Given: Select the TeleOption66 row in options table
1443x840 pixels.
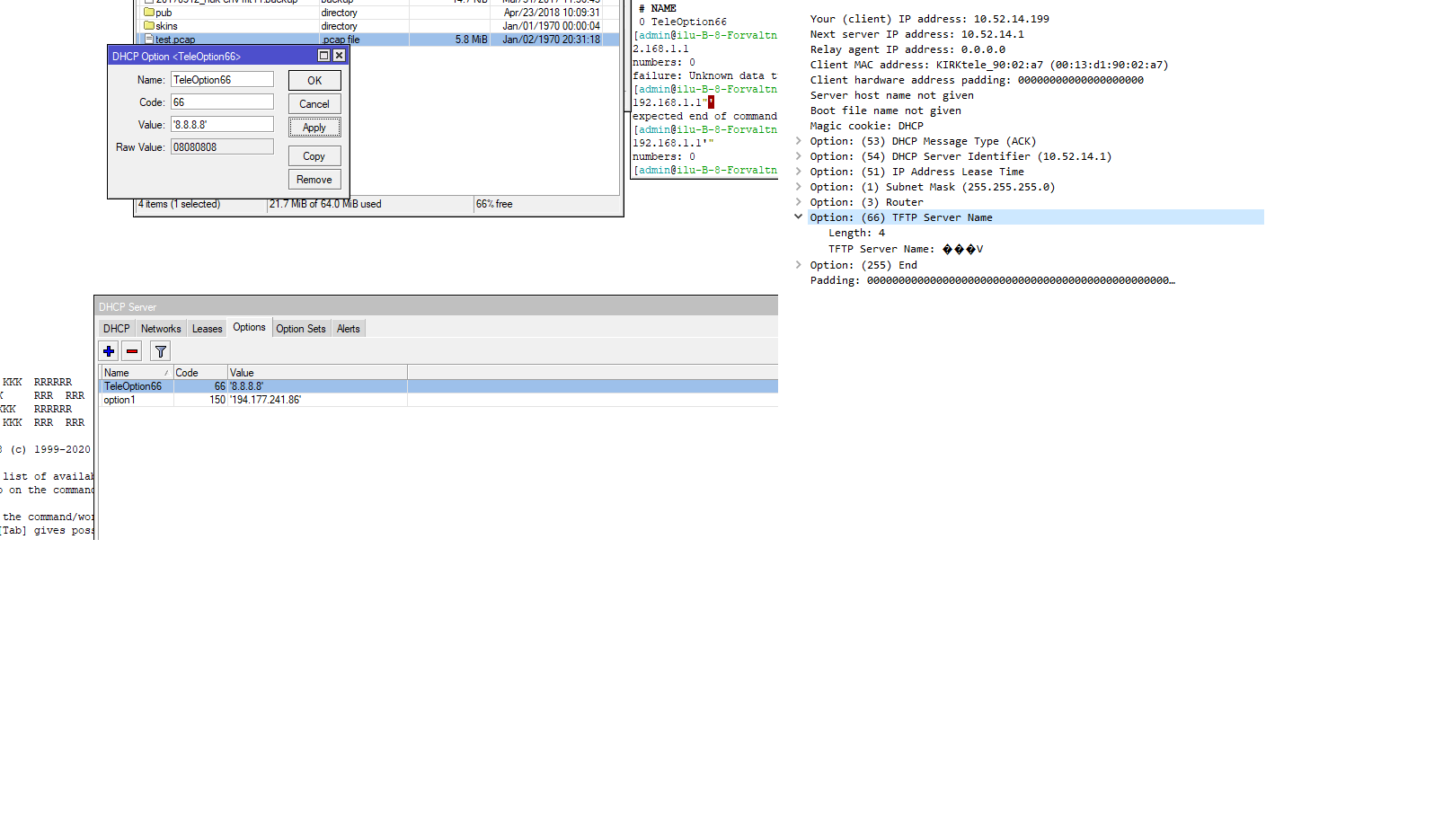Looking at the screenshot, I should pos(438,386).
